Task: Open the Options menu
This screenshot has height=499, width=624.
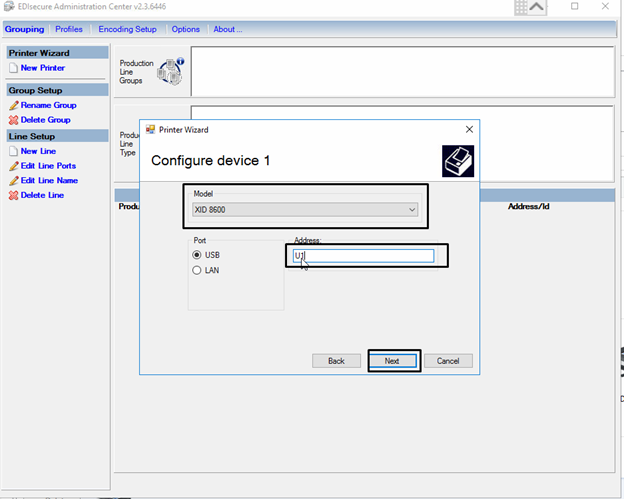Action: pos(186,29)
